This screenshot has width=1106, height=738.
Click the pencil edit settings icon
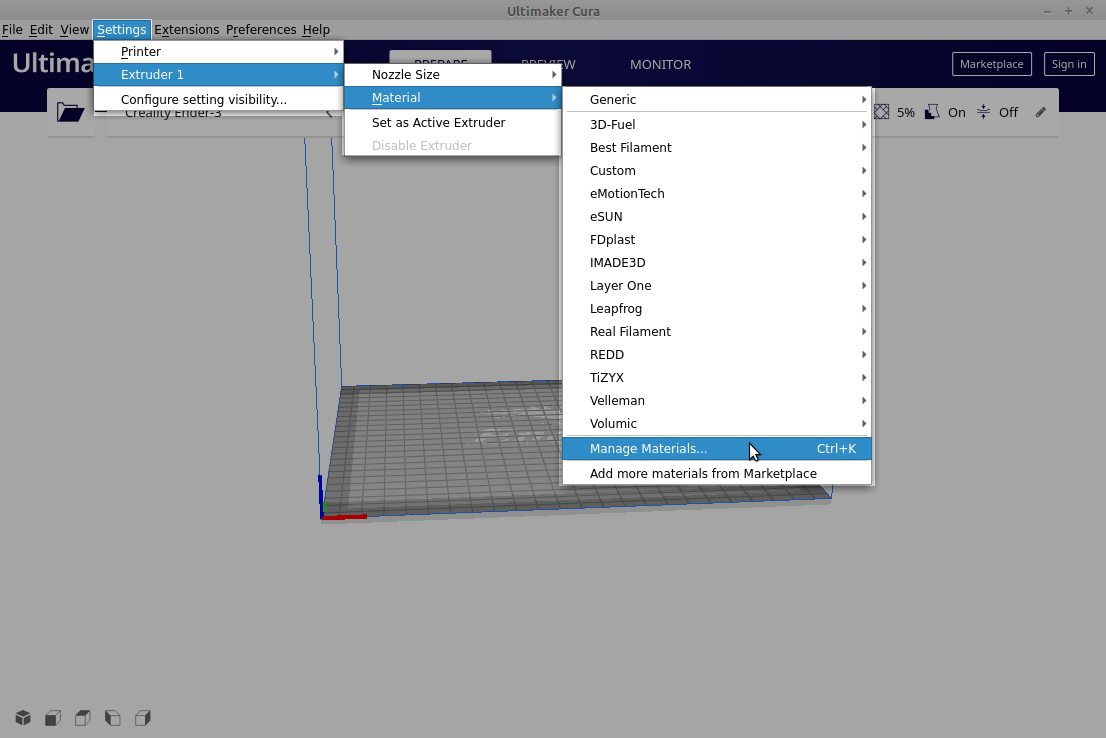[x=1040, y=112]
